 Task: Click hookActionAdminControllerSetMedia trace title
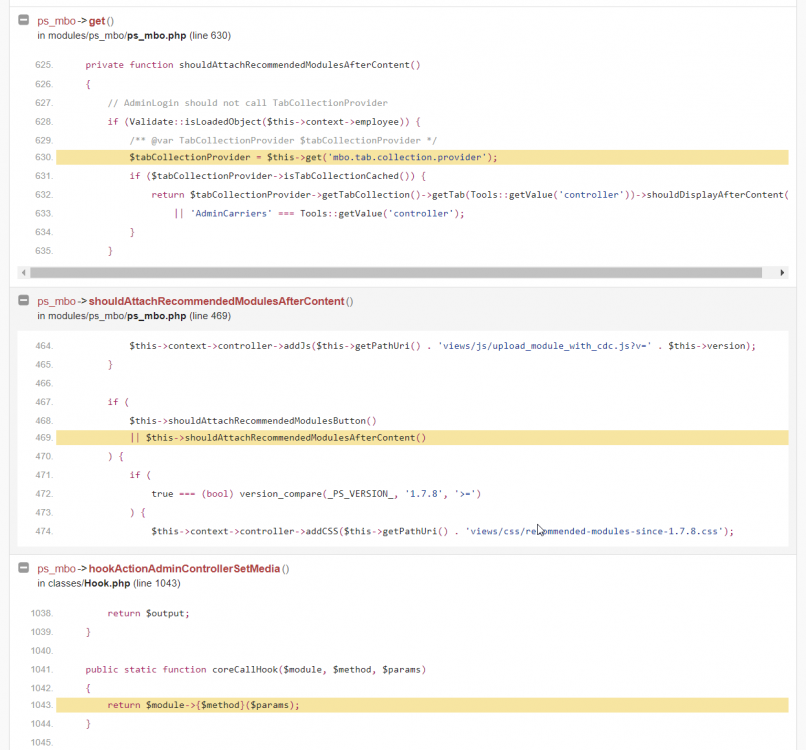(163, 569)
